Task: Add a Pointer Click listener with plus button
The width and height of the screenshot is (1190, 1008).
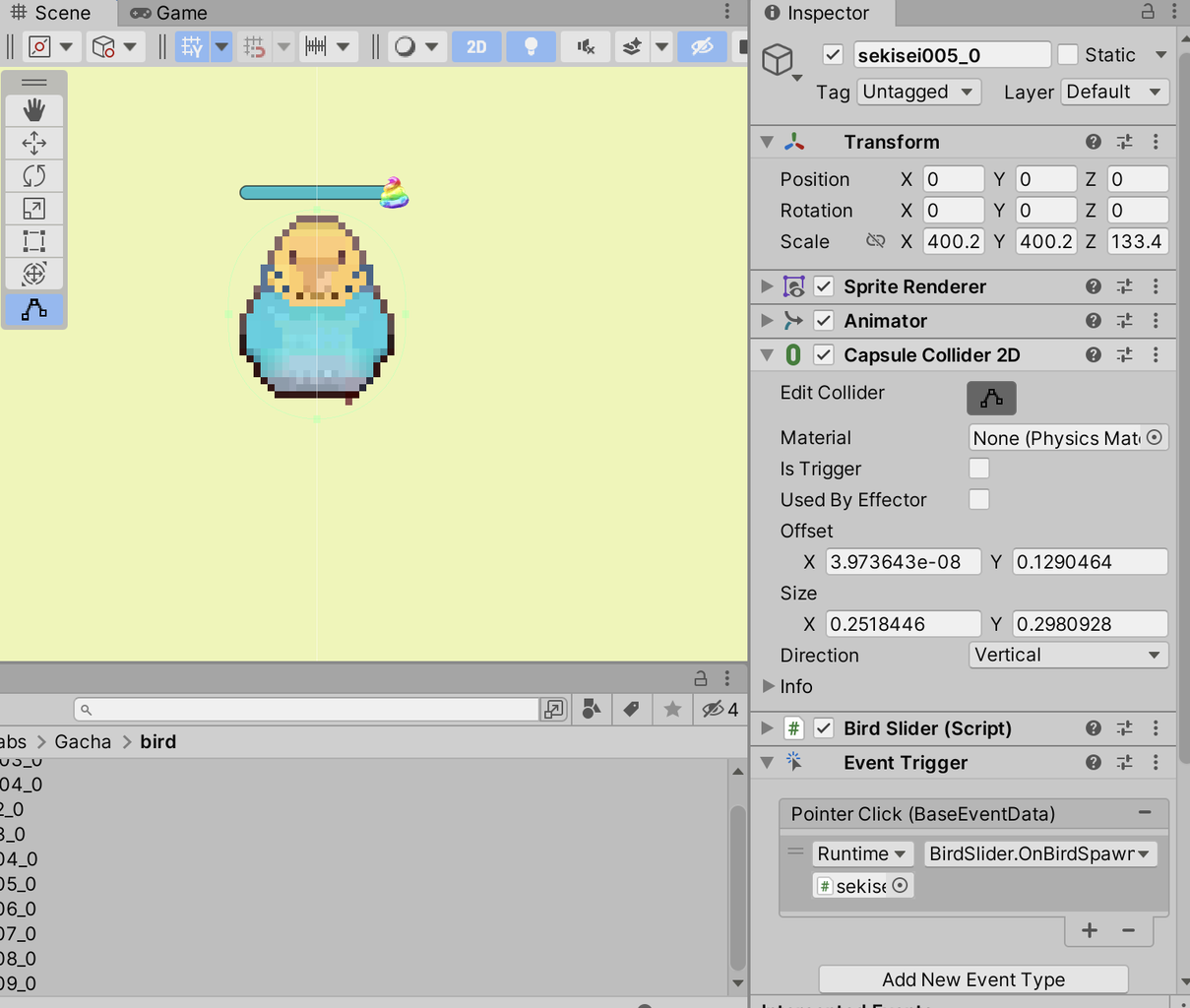Action: tap(1089, 929)
